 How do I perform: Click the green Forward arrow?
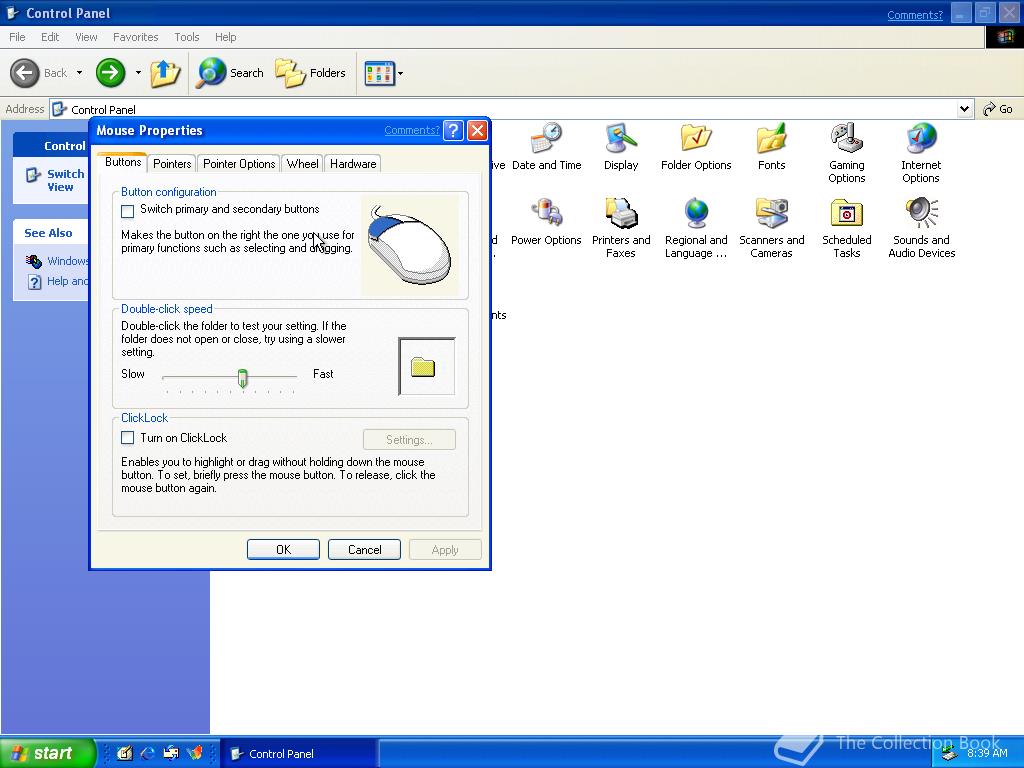tap(110, 73)
